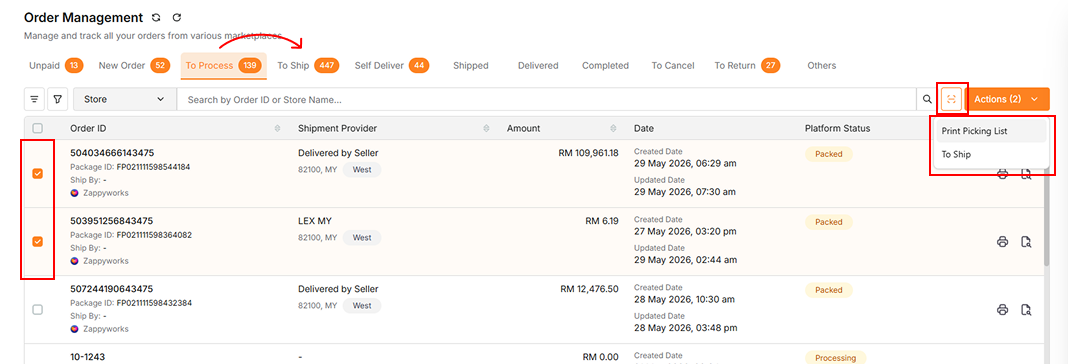This screenshot has width=1068, height=364.
Task: Click the 447 badge on To Ship
Action: click(x=327, y=65)
